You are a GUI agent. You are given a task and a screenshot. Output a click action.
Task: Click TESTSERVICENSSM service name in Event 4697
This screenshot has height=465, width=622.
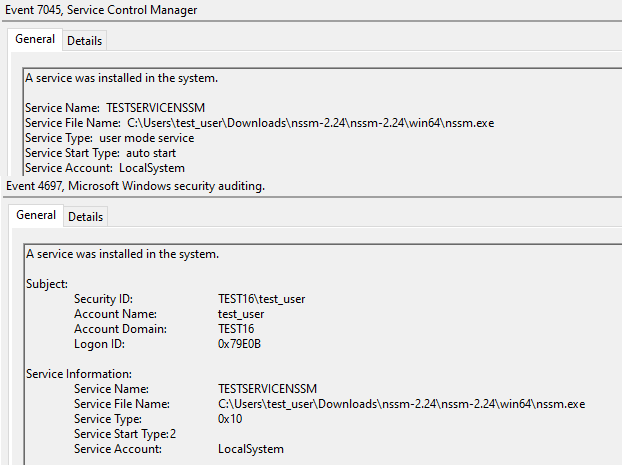267,389
